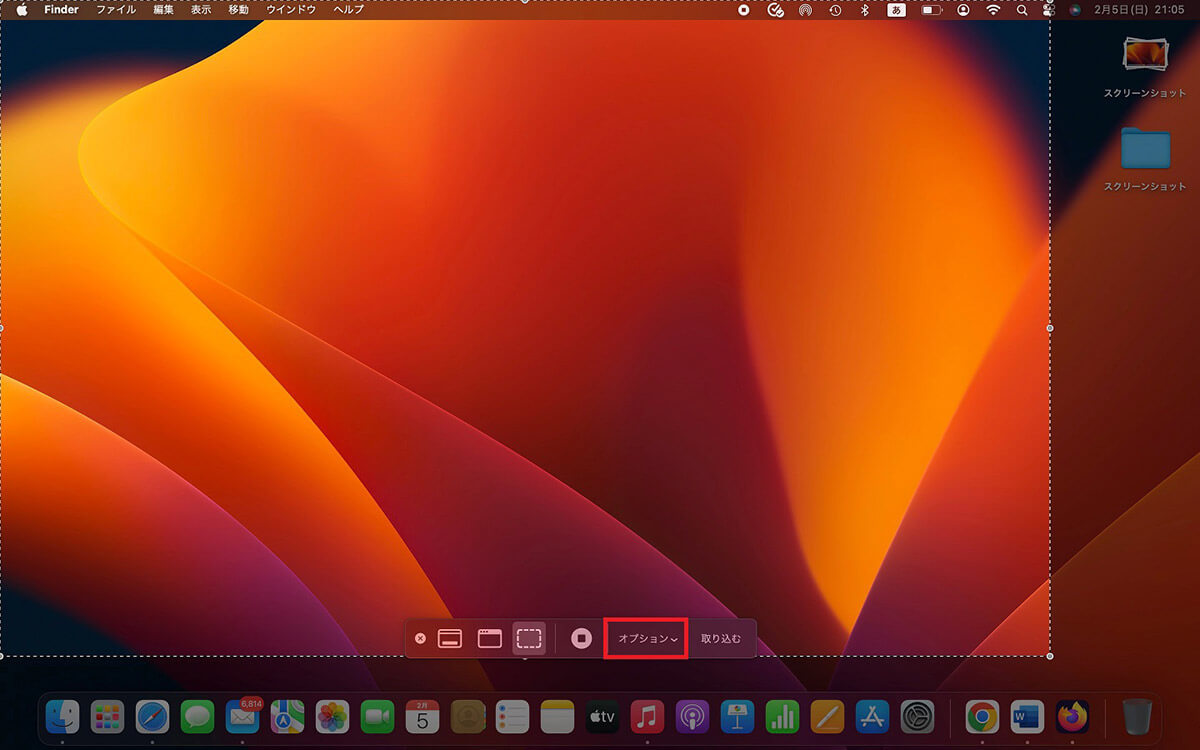Viewport: 1200px width, 750px height.
Task: Open Contacts from the Dock
Action: [x=467, y=716]
